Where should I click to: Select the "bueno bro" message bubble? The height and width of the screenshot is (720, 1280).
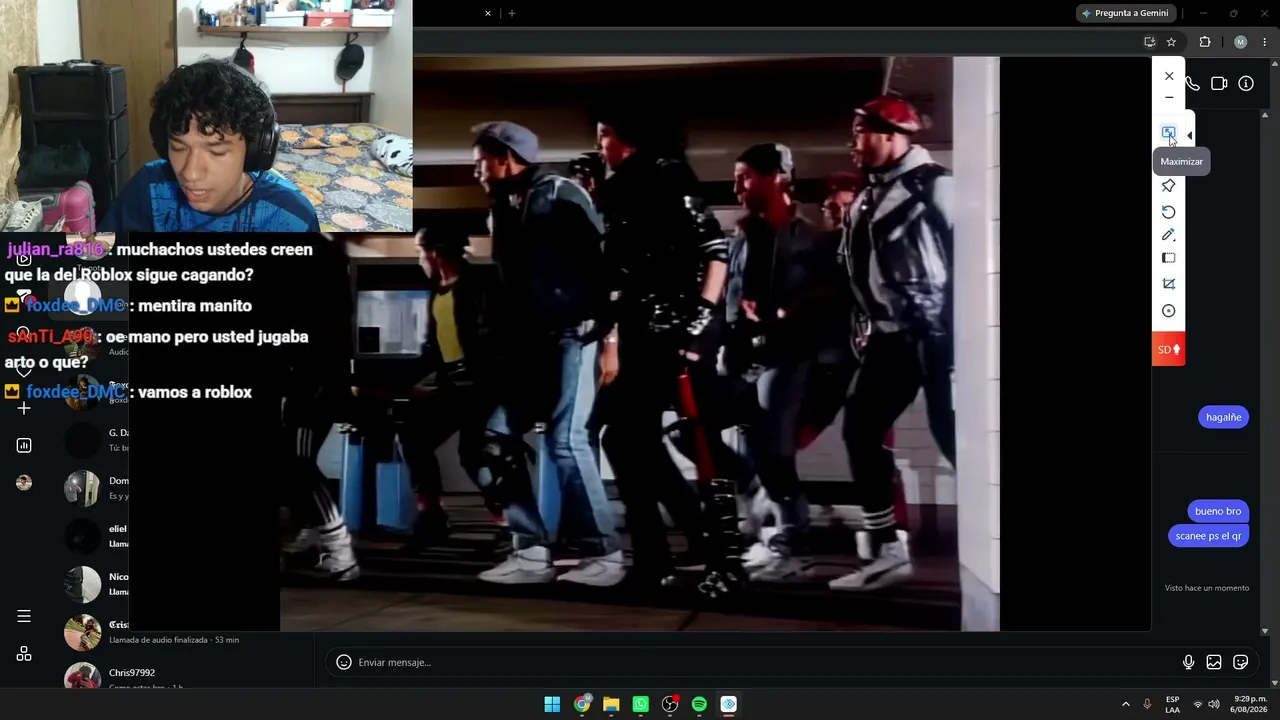[1218, 511]
